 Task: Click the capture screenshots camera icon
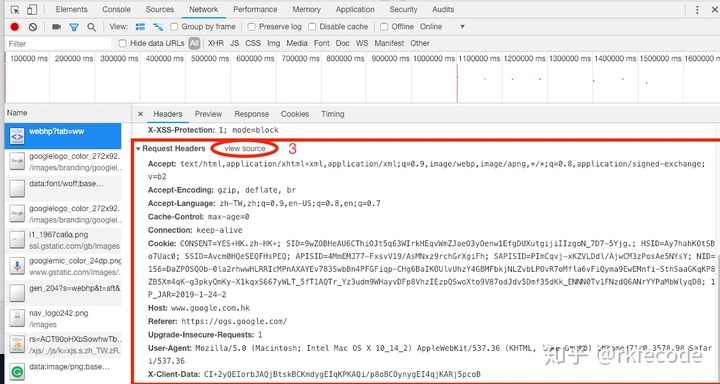pos(56,27)
